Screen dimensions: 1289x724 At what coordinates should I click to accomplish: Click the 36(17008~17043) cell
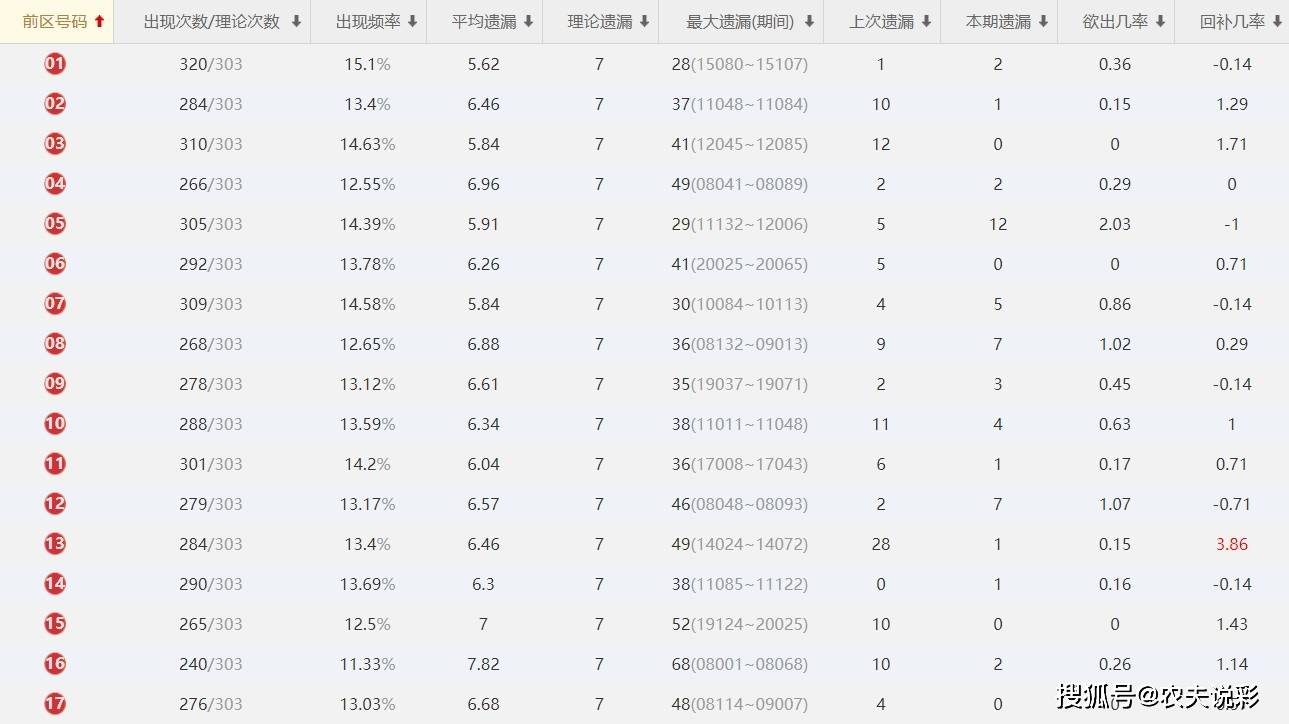click(740, 464)
